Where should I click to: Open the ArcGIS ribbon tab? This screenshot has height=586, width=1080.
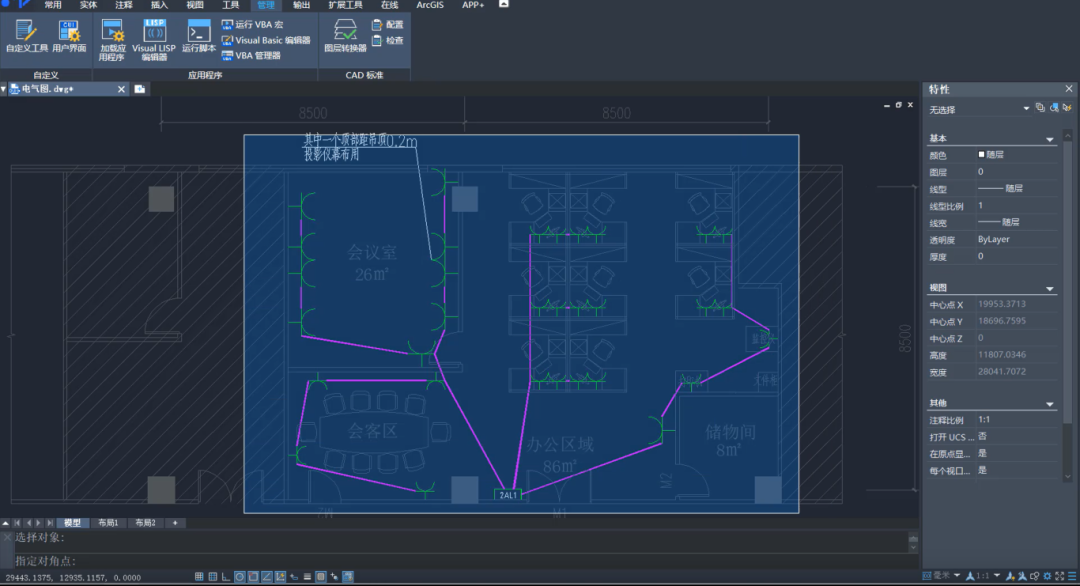(430, 5)
